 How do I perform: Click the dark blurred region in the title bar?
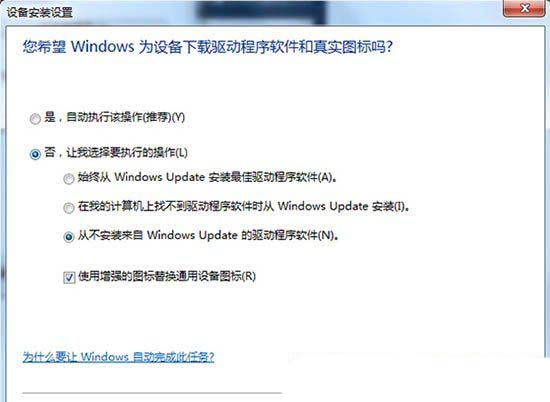261,11
